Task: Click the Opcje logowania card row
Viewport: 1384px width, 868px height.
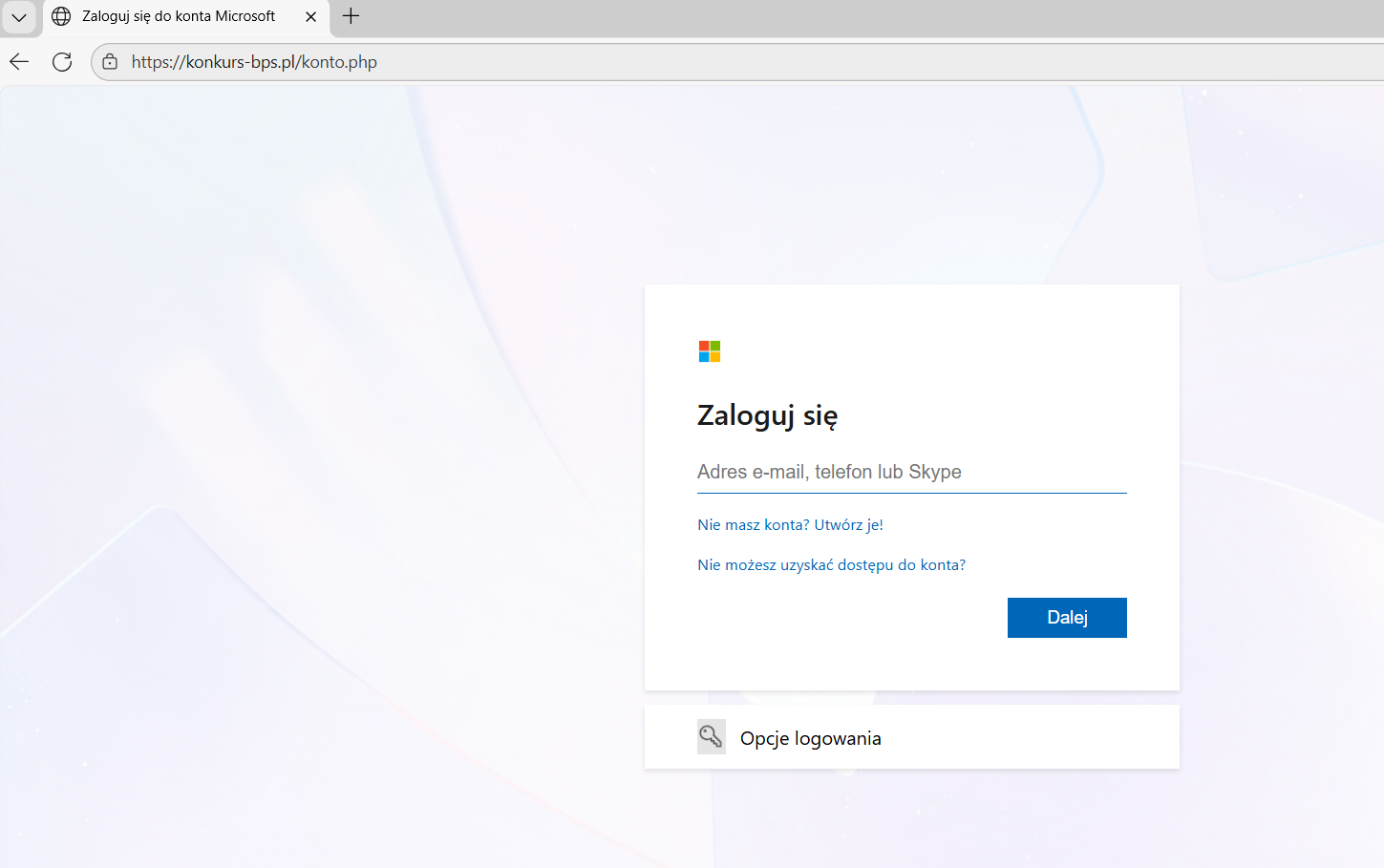Action: (x=911, y=736)
